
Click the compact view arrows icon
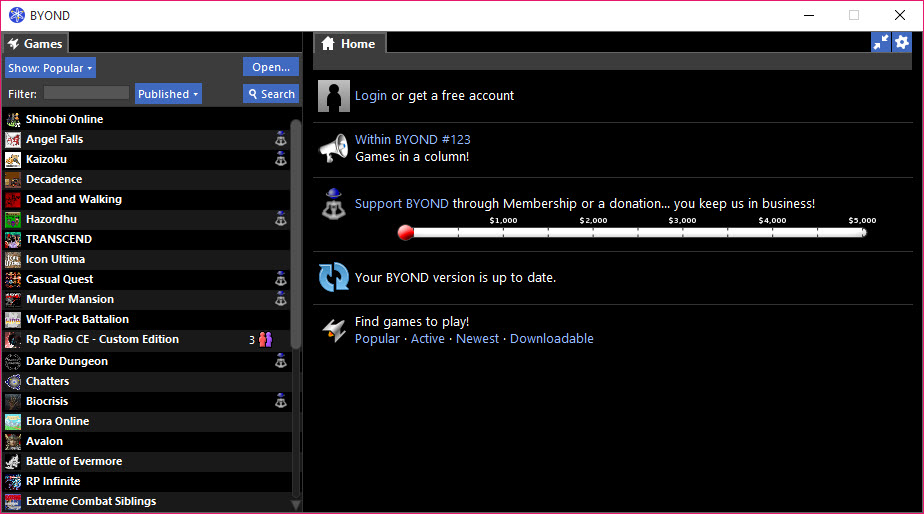click(x=880, y=42)
